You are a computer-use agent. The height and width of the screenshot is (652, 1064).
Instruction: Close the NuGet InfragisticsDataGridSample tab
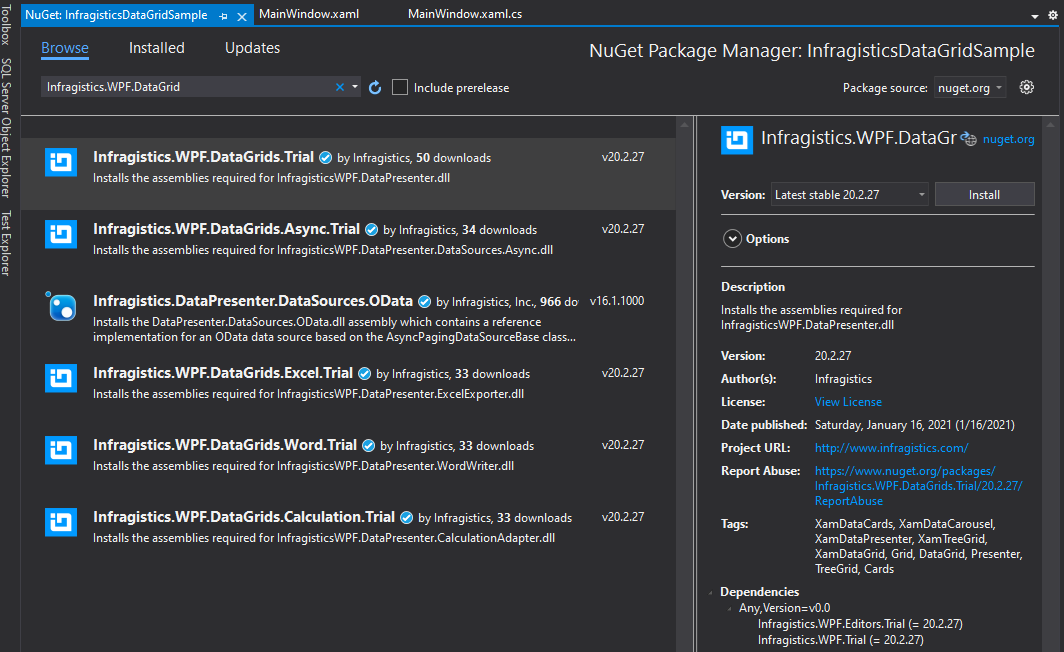(242, 16)
